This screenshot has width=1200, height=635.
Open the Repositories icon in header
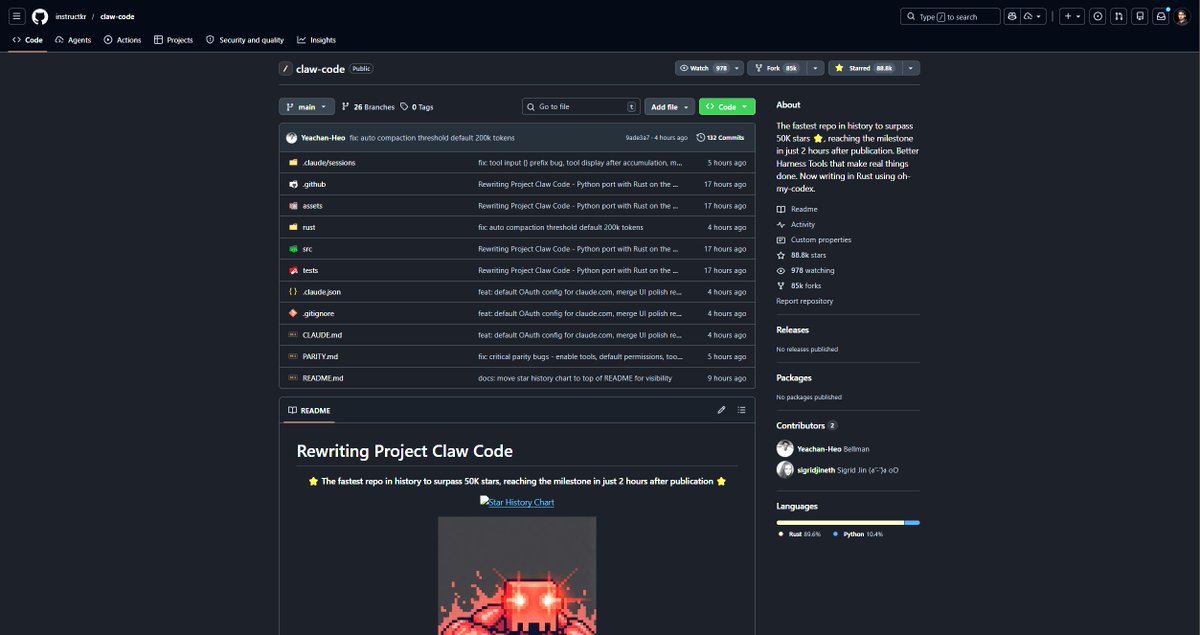pos(1140,16)
